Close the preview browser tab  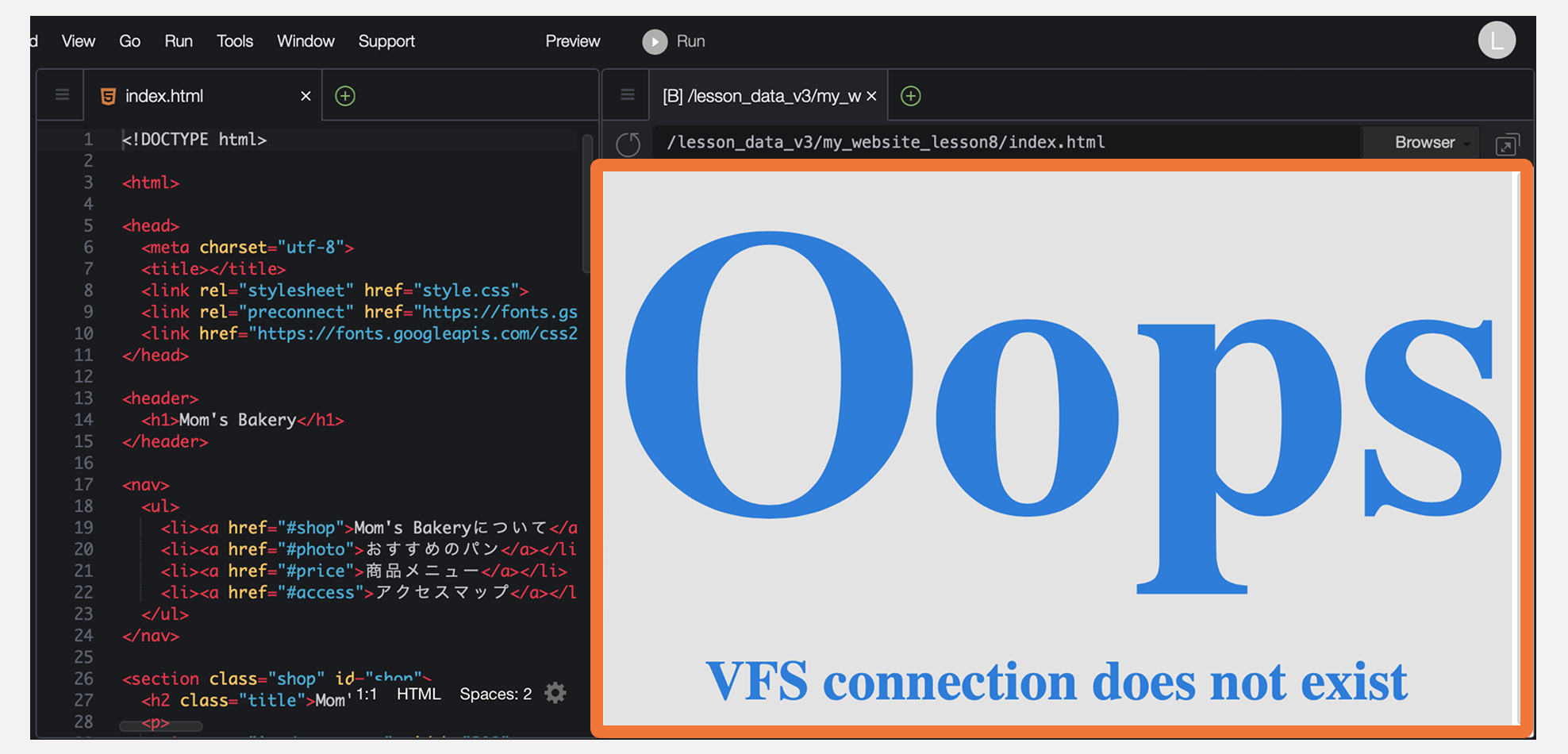871,96
